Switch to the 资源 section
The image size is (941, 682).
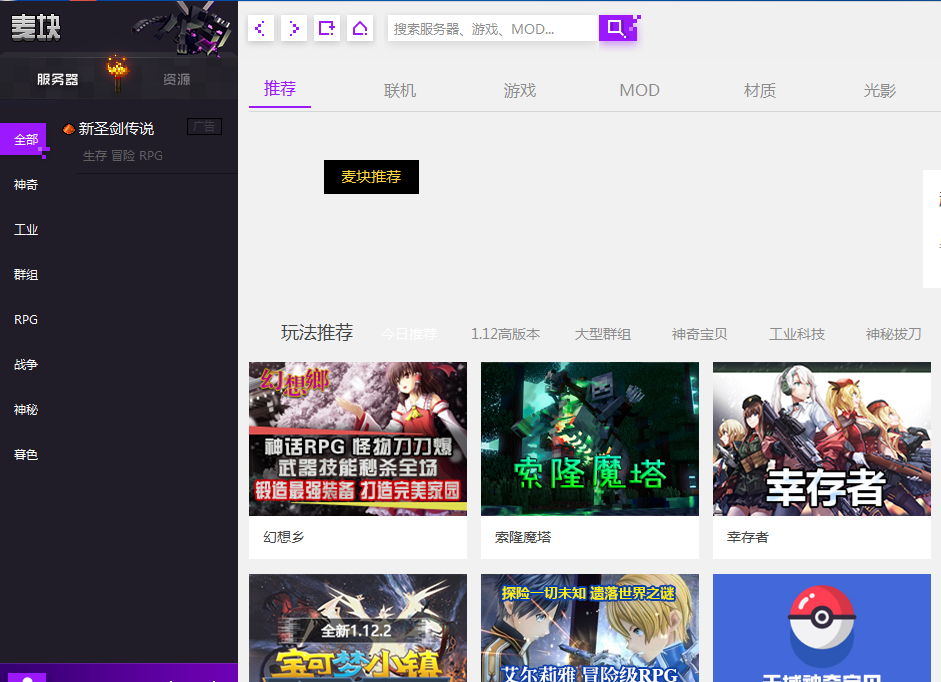[177, 78]
